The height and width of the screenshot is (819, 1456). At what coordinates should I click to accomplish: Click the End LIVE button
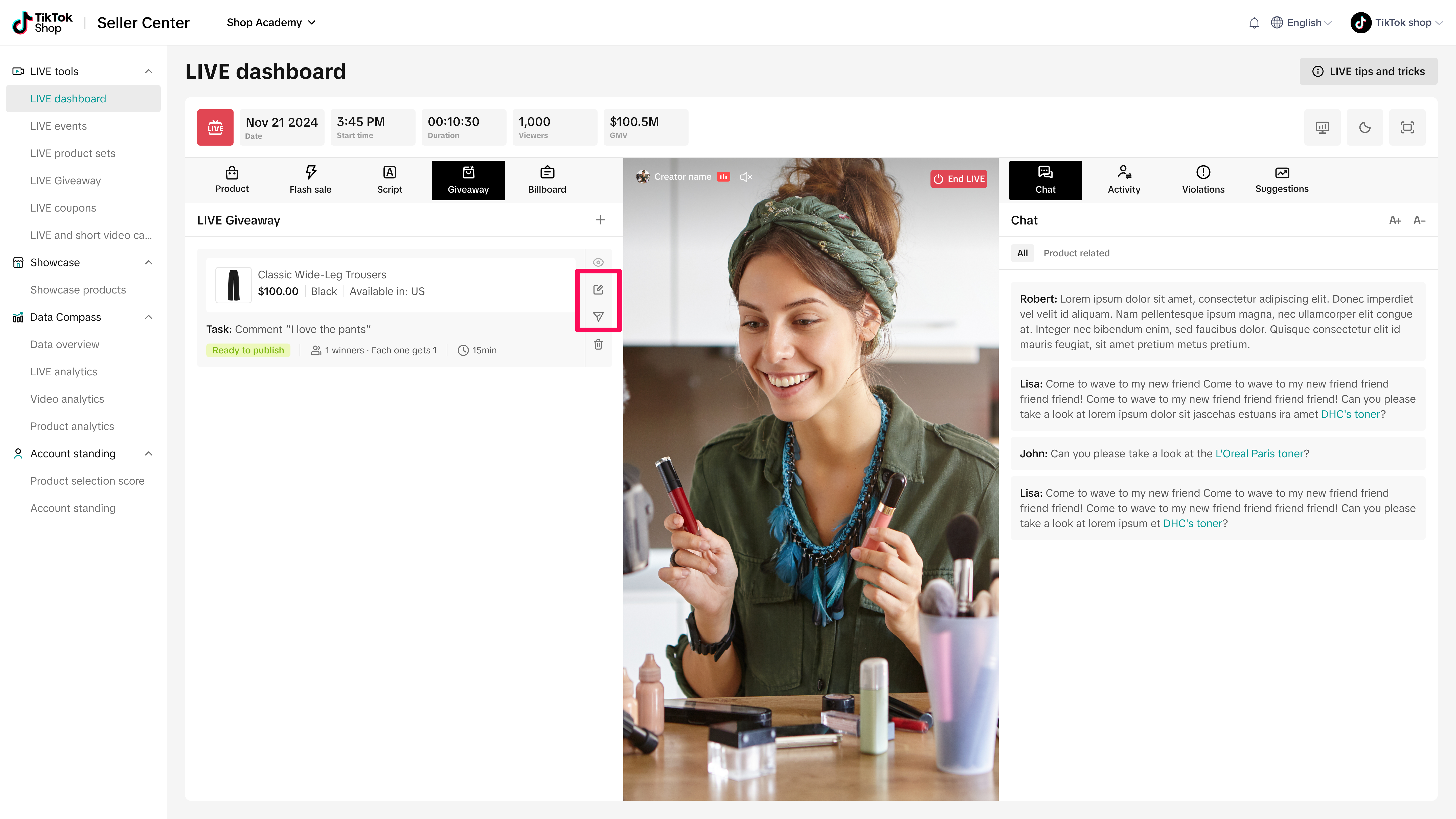959,179
